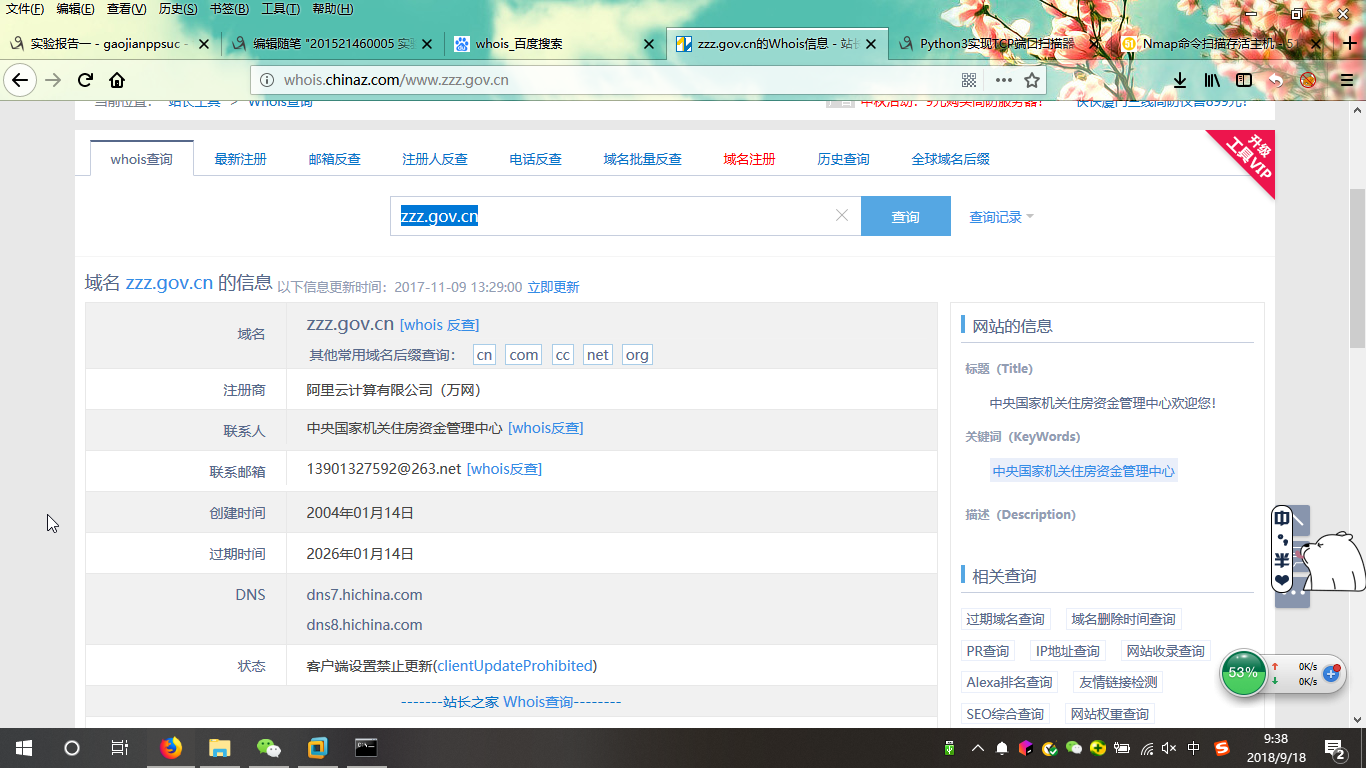Open WeChat from the taskbar
Screen dimensions: 1366x768
(268, 747)
